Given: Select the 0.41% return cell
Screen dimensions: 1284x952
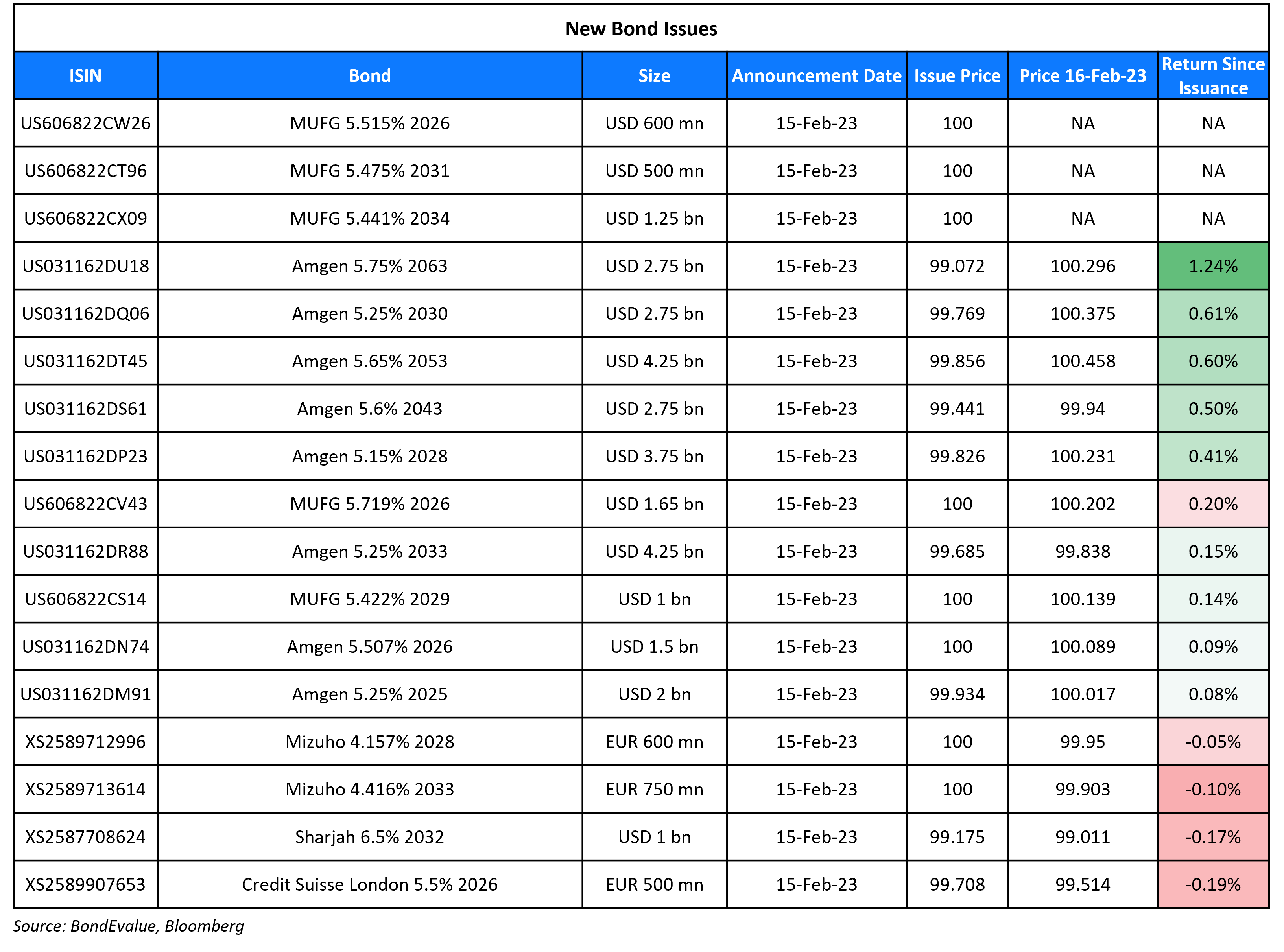Looking at the screenshot, I should coord(1213,456).
